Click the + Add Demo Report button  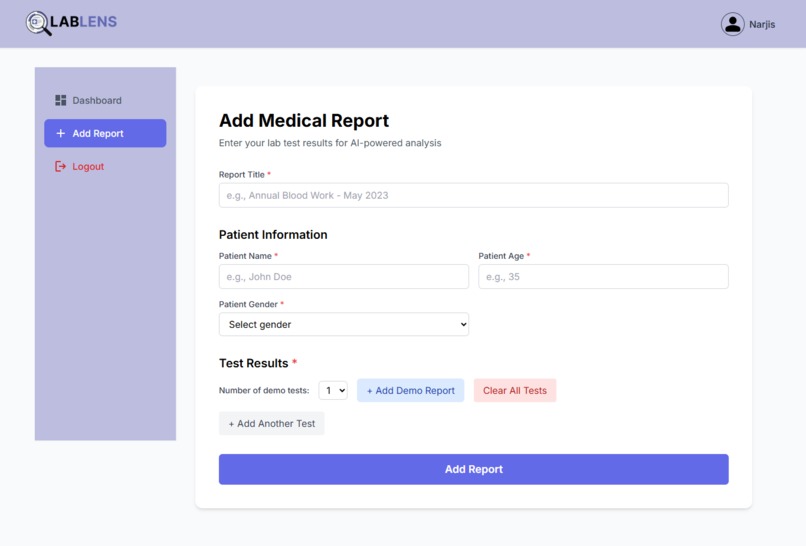pyautogui.click(x=410, y=390)
